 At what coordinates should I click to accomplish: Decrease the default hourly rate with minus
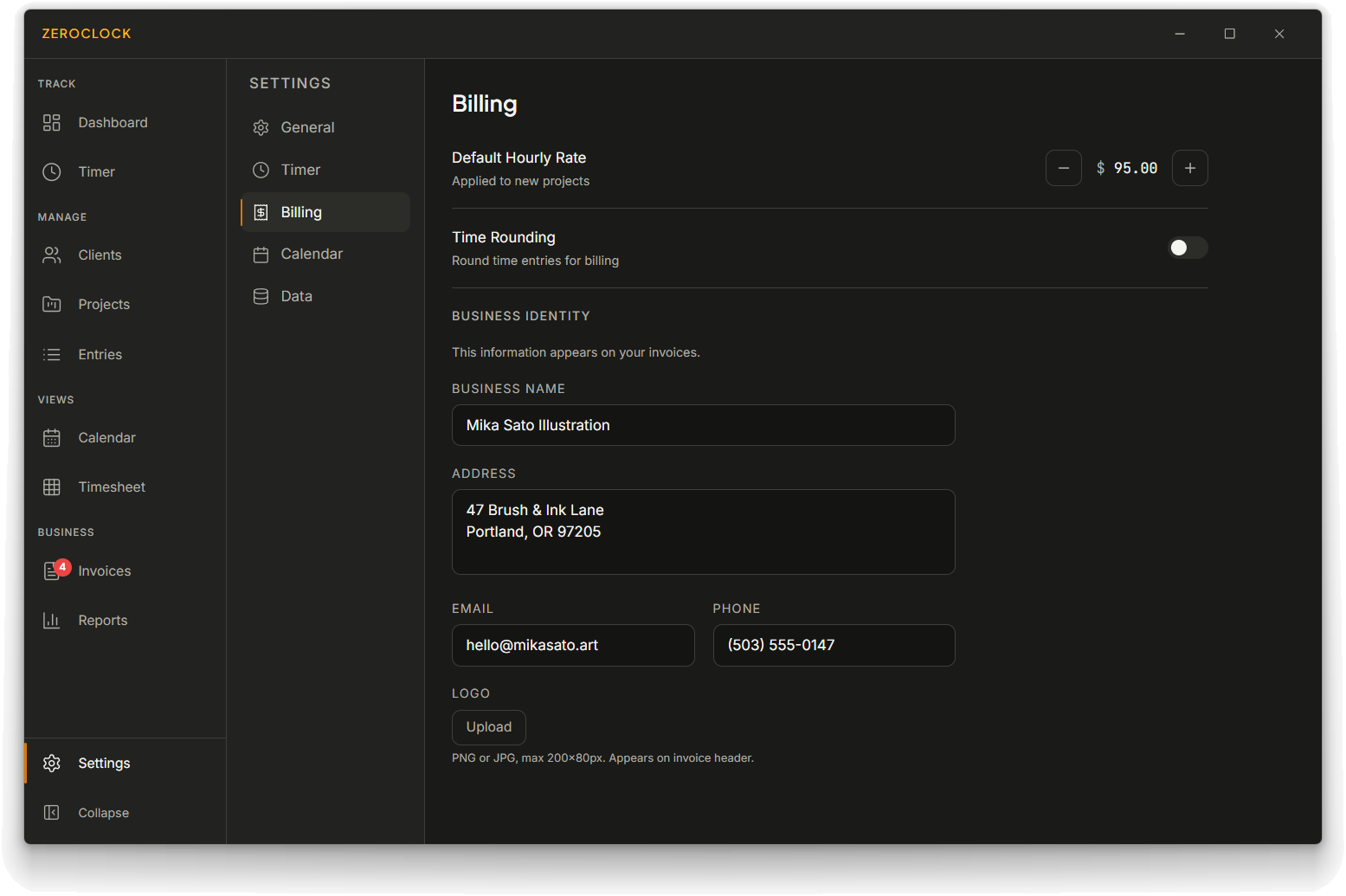point(1063,168)
